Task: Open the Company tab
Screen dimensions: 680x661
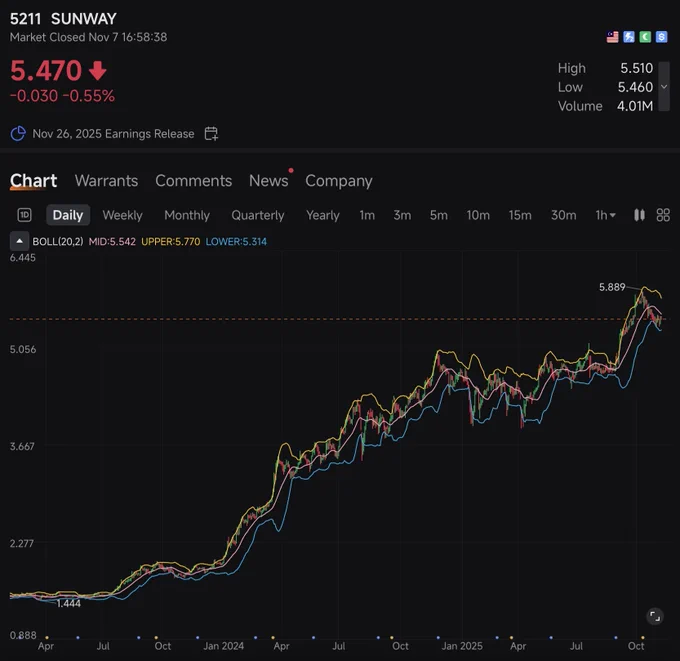Action: pyautogui.click(x=339, y=181)
